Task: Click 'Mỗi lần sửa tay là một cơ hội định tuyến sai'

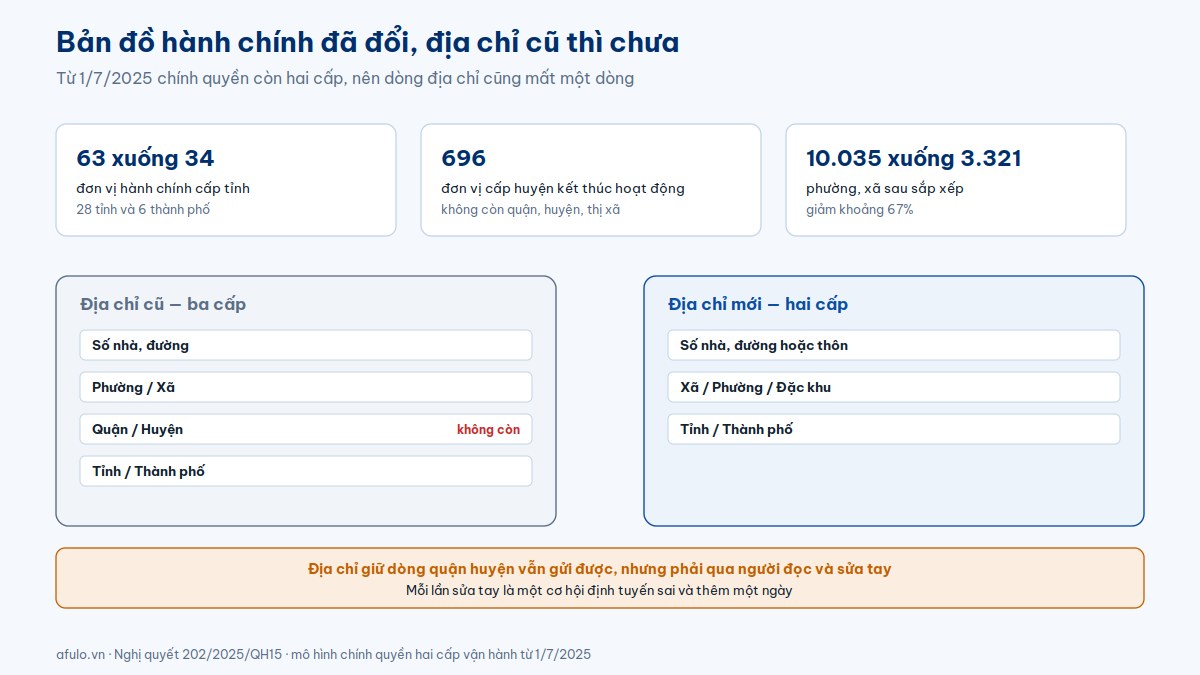Action: pos(600,590)
